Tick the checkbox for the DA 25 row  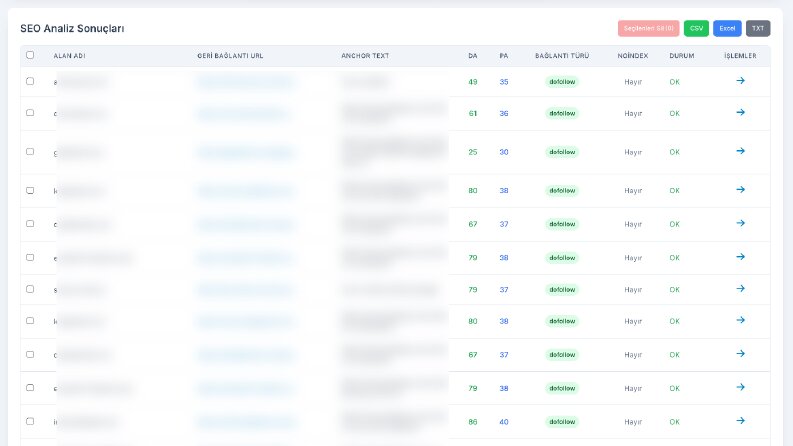(x=30, y=152)
